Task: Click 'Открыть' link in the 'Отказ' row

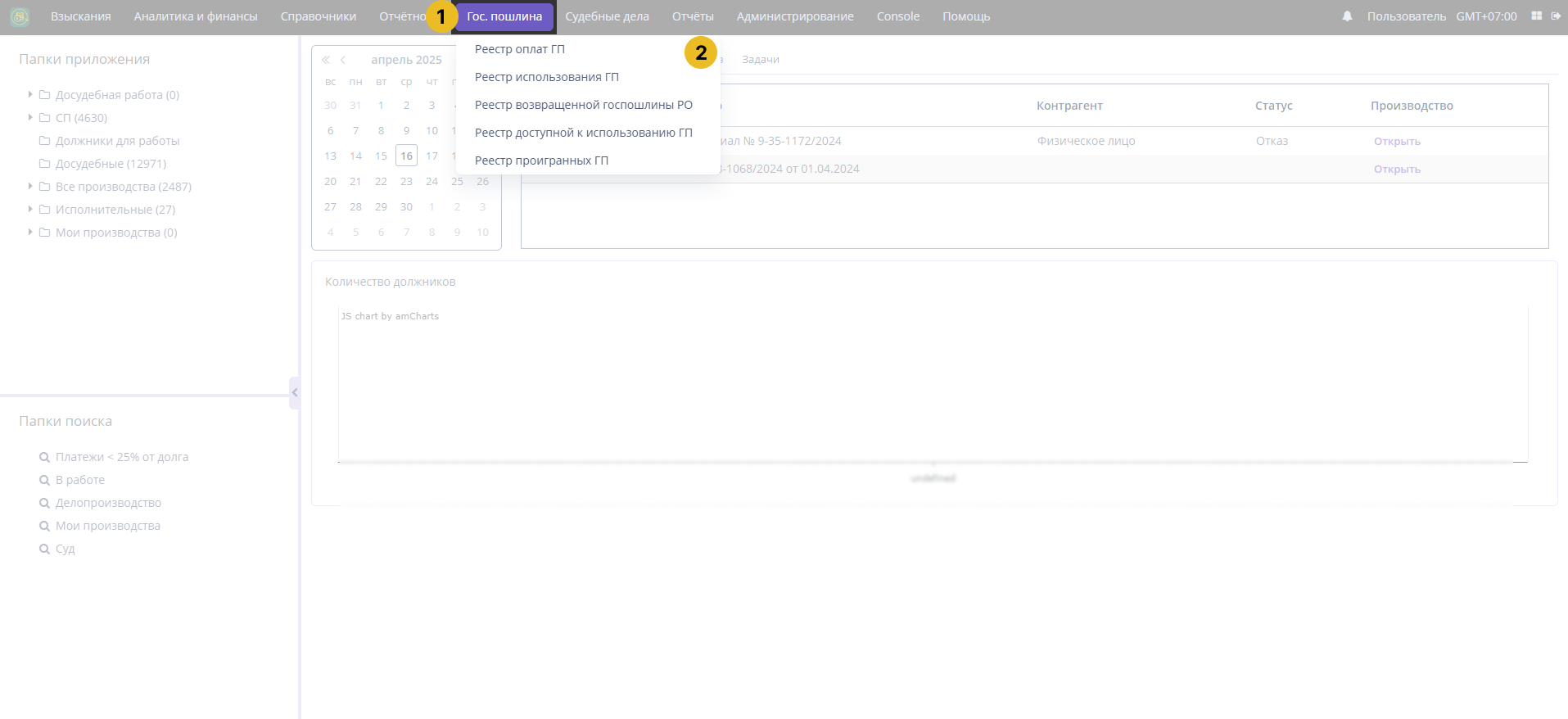Action: [x=1397, y=142]
